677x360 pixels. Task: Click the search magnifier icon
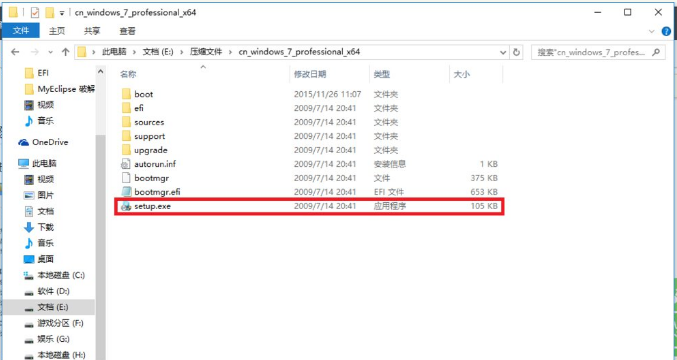[656, 52]
